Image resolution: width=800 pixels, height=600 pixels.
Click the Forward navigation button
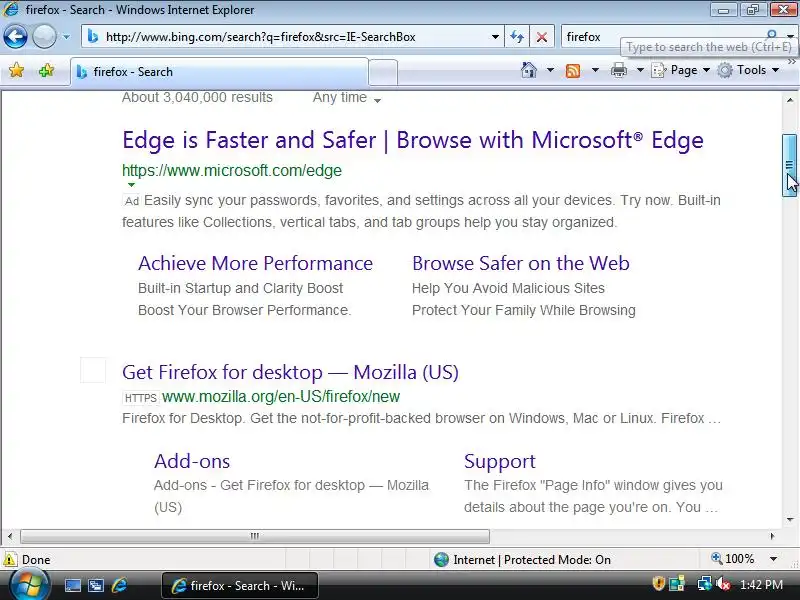click(44, 37)
